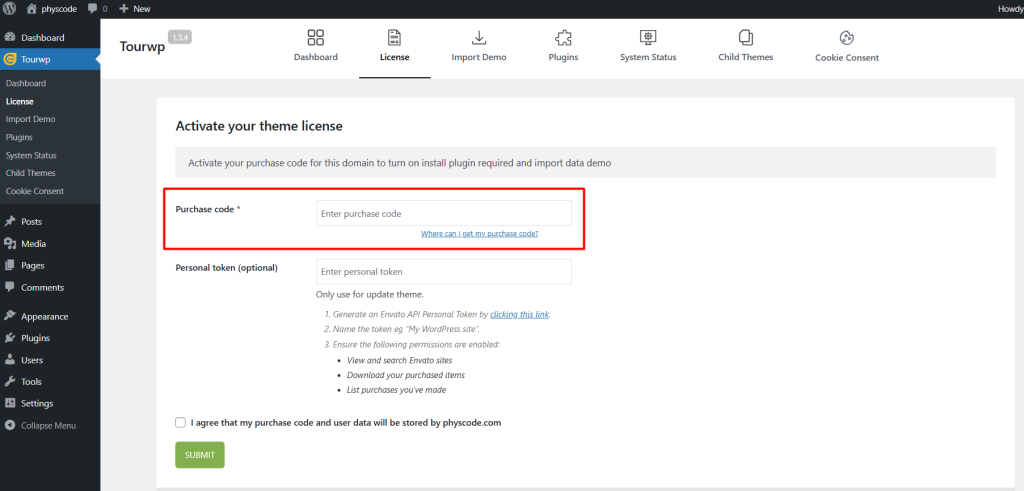The width and height of the screenshot is (1024, 491).
Task: Follow the 'clicking this link' Envato token link
Action: coord(520,314)
